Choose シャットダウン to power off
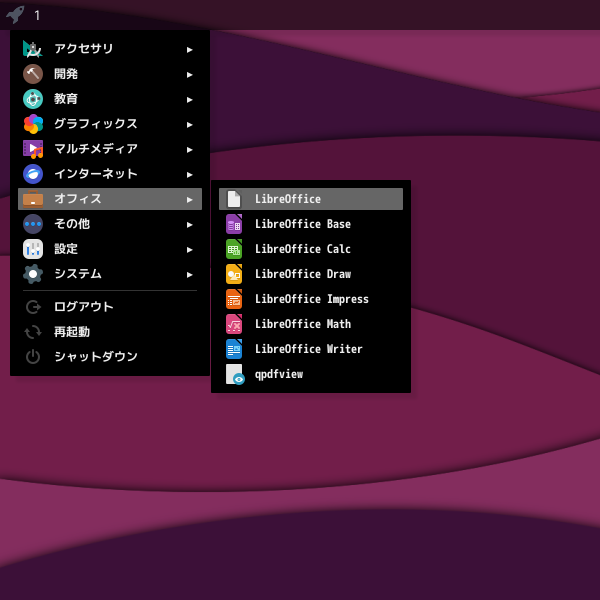 pyautogui.click(x=110, y=357)
